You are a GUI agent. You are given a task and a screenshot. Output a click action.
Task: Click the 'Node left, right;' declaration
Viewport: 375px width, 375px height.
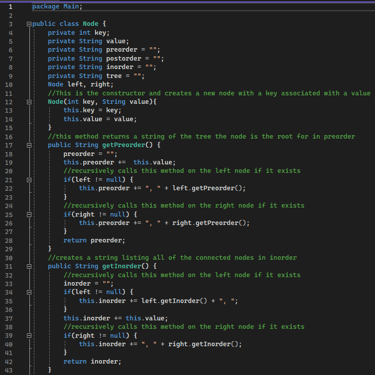(x=80, y=84)
